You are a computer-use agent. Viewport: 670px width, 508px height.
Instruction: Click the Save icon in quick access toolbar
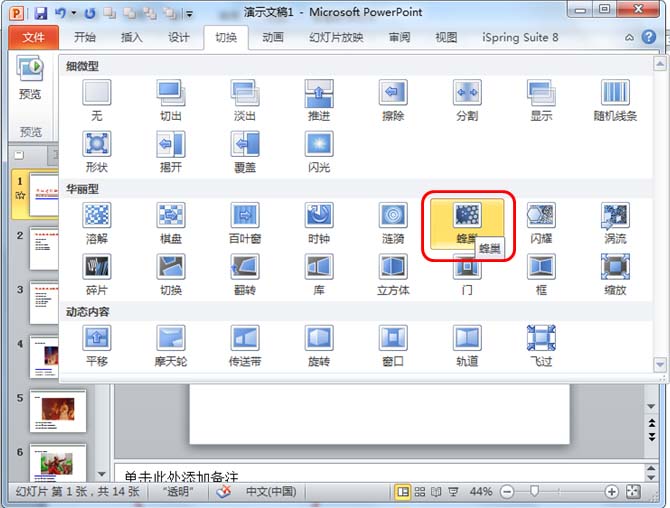point(40,13)
